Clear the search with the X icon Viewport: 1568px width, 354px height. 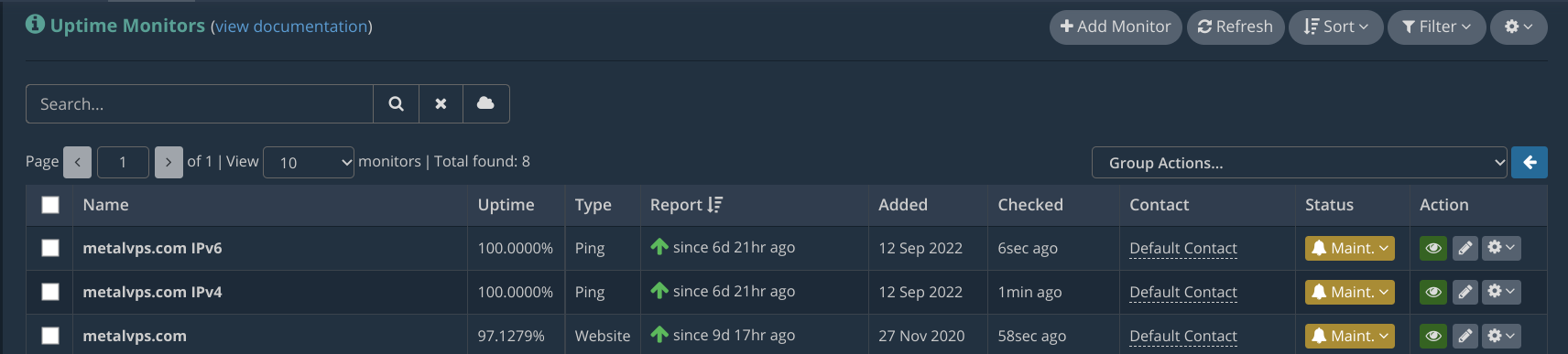coord(441,103)
